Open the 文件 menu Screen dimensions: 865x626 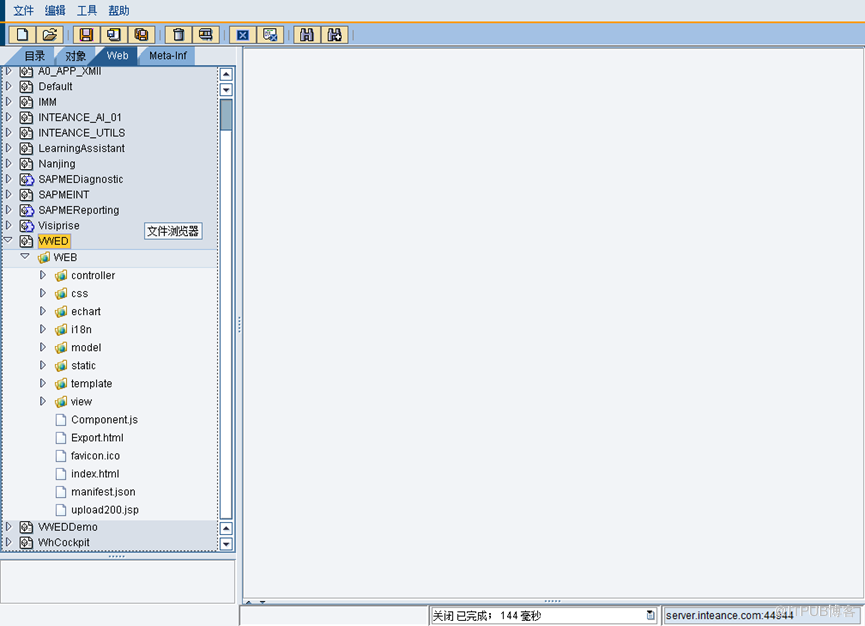[x=23, y=10]
